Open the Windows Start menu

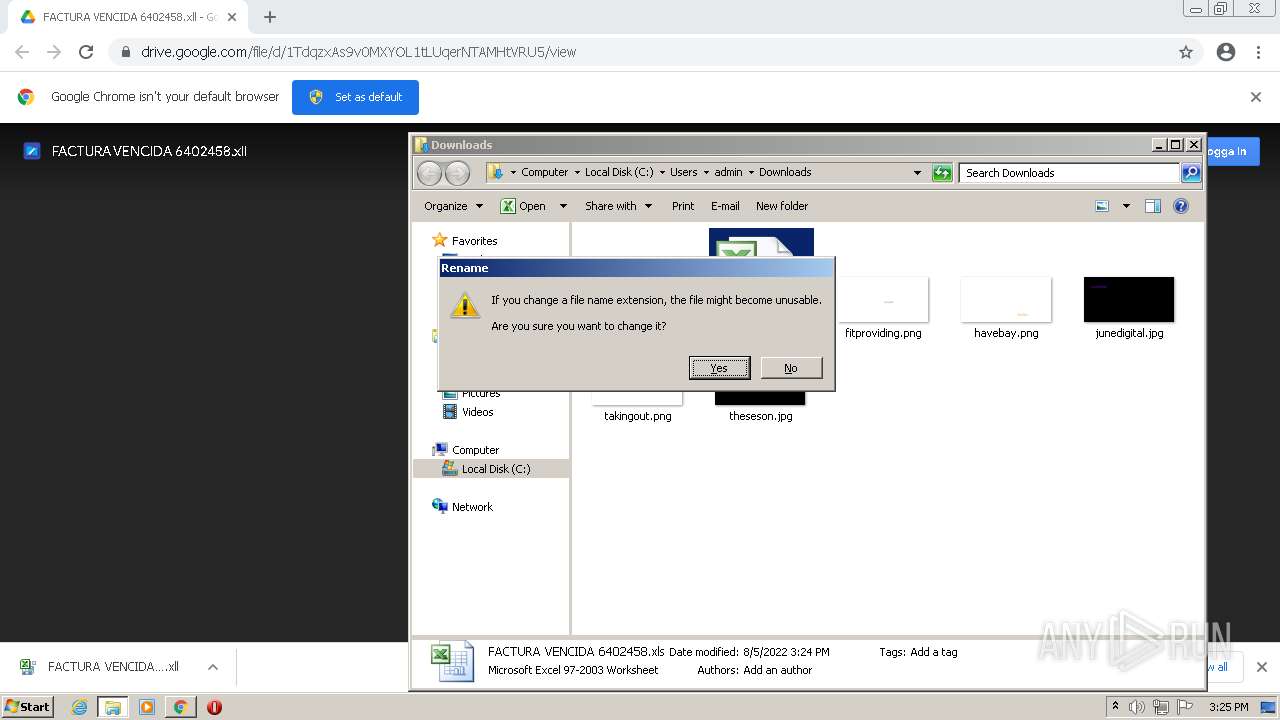pos(28,707)
